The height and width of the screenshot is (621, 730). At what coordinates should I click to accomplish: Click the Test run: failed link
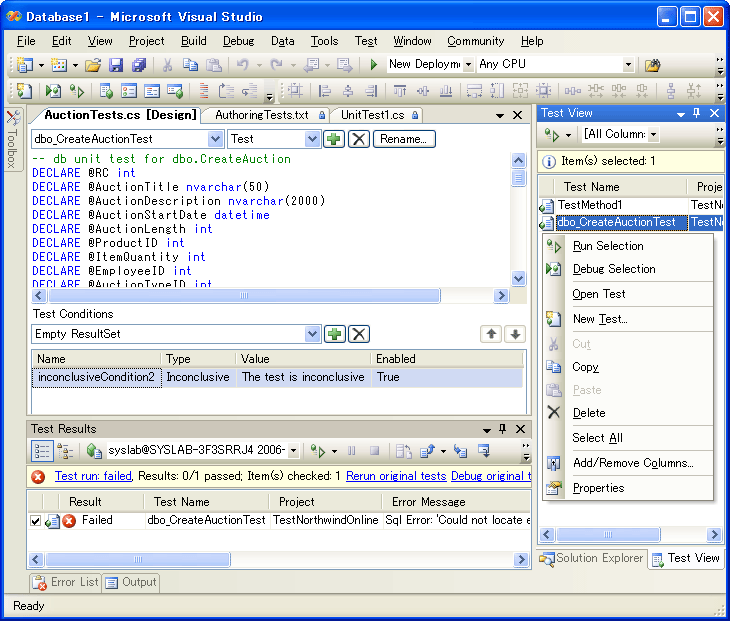pyautogui.click(x=93, y=476)
